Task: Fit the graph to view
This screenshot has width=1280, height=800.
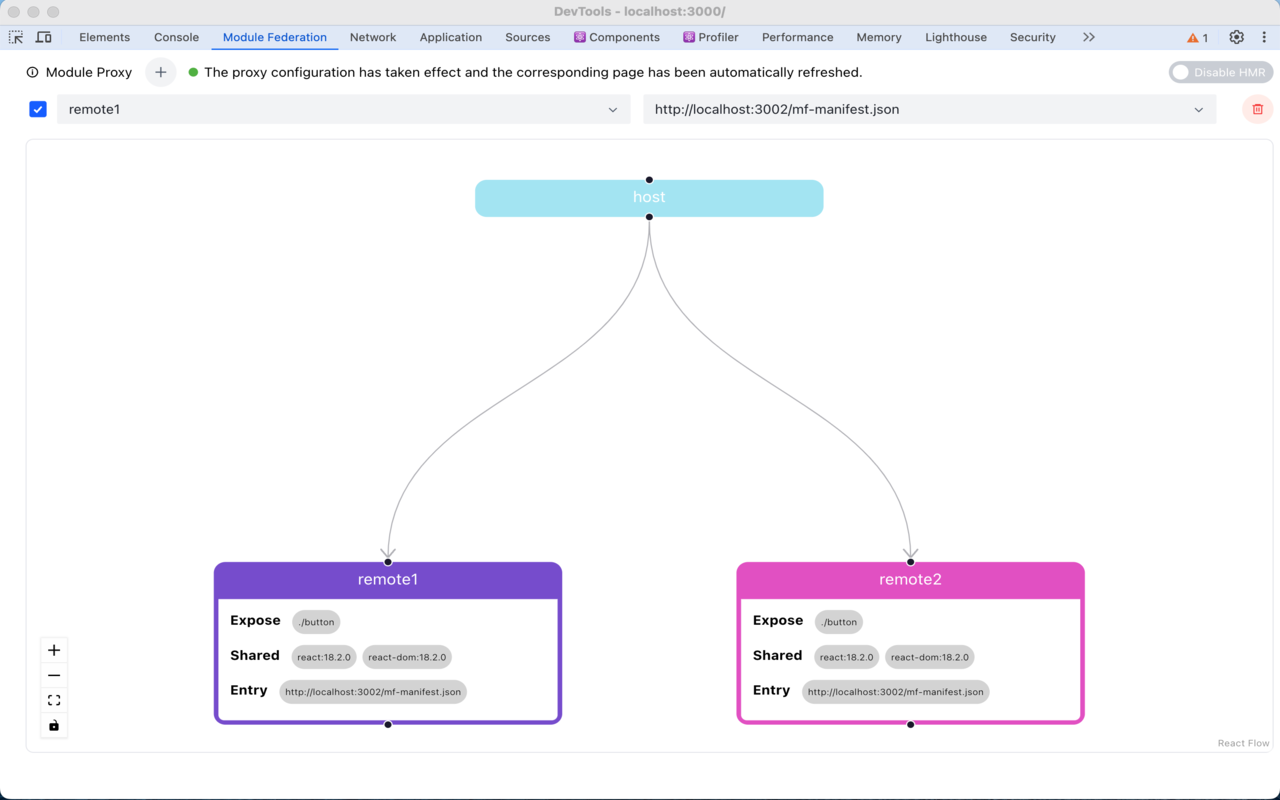Action: click(54, 700)
